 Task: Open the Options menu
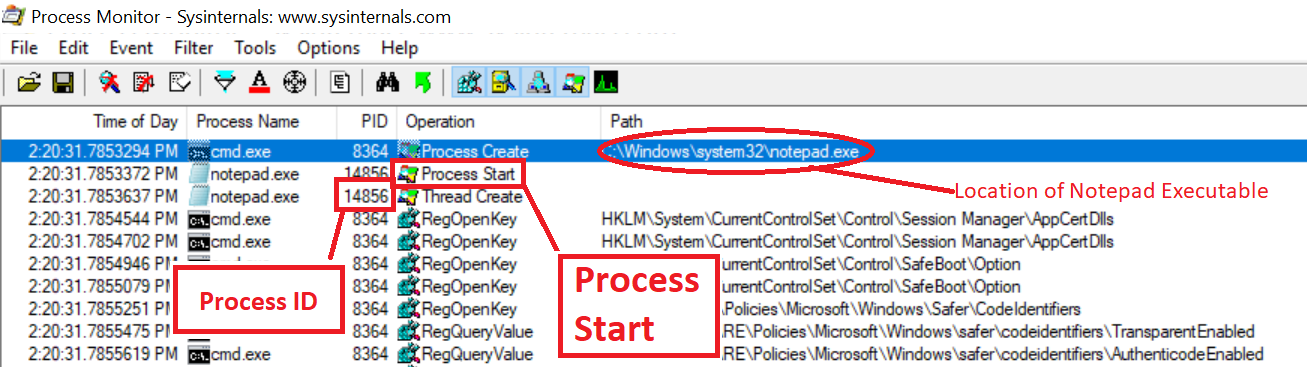click(328, 48)
